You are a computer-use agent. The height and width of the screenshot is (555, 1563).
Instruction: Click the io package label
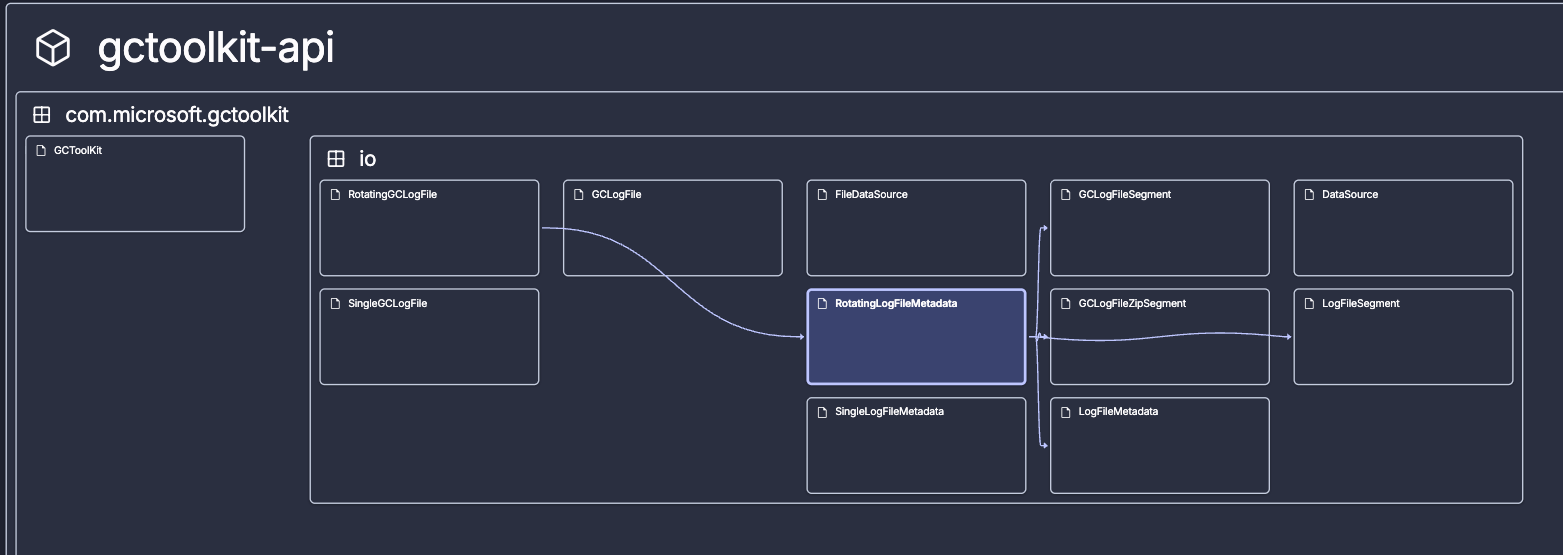click(368, 158)
